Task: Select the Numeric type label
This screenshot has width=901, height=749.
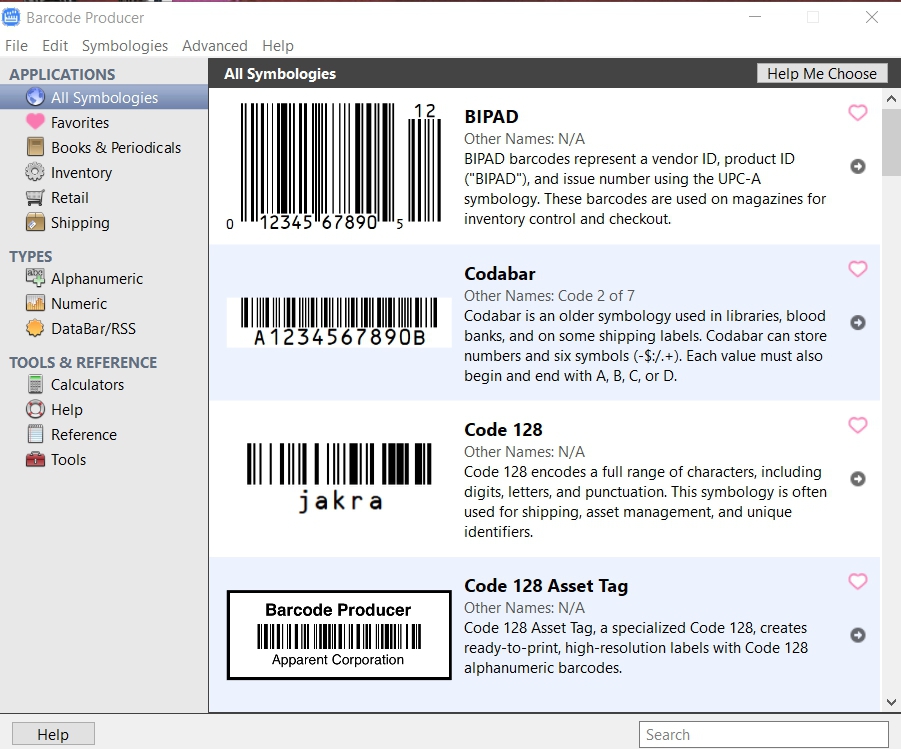Action: (x=79, y=304)
